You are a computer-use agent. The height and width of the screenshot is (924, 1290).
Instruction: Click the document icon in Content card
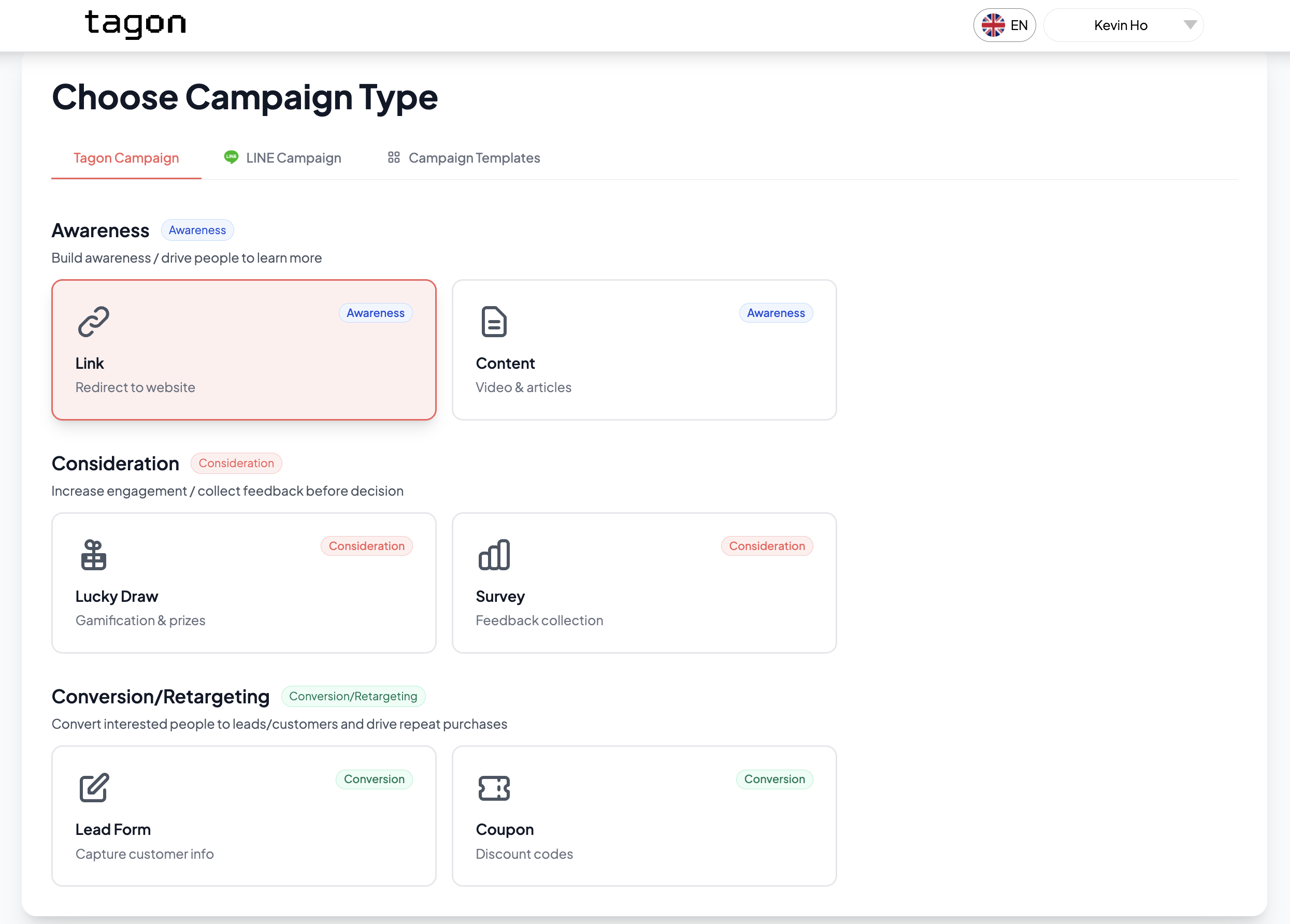pyautogui.click(x=494, y=322)
